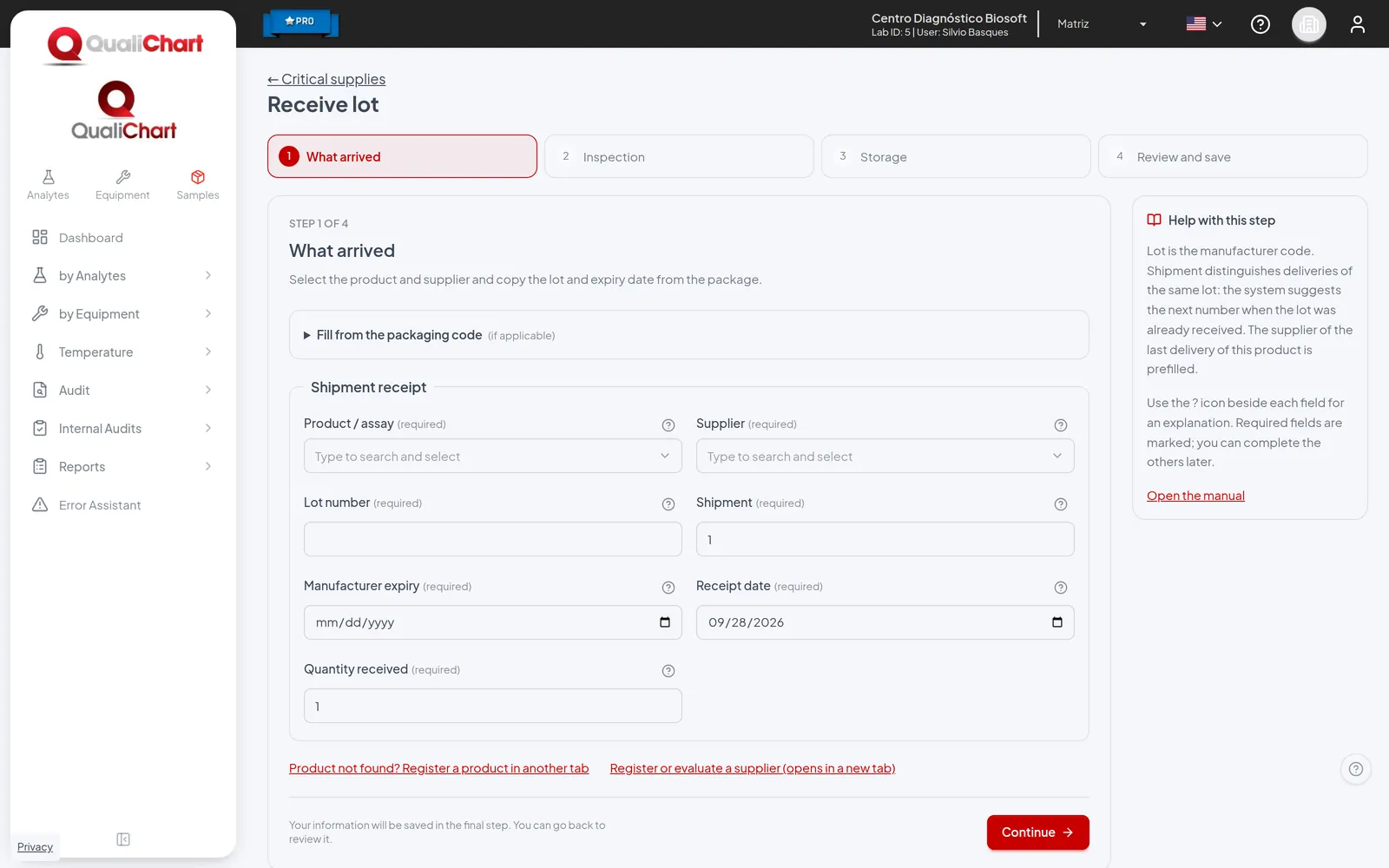Screen dimensions: 1389x868
Task: Show help for Shipment field
Action: click(x=1061, y=504)
